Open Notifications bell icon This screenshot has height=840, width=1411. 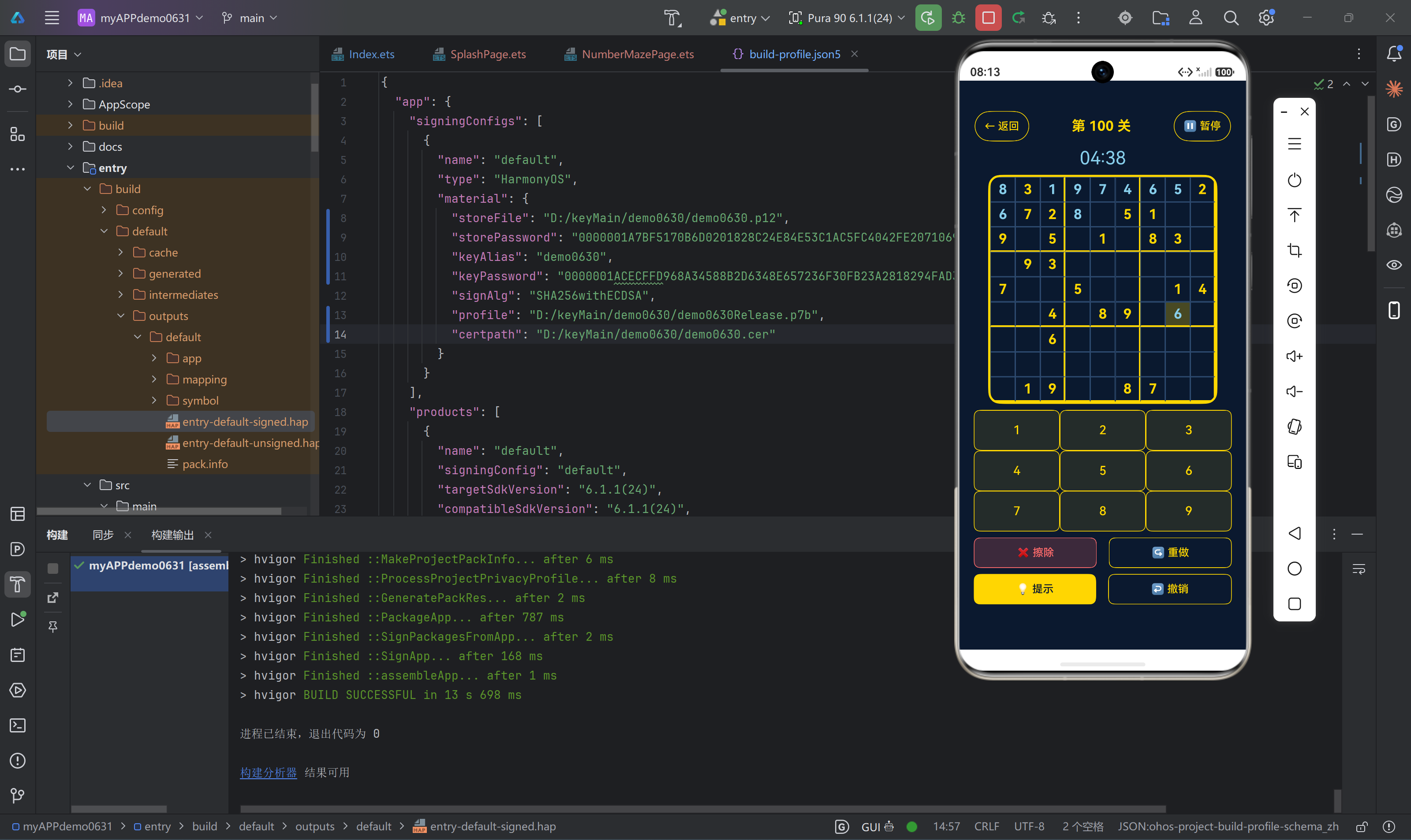click(1394, 54)
